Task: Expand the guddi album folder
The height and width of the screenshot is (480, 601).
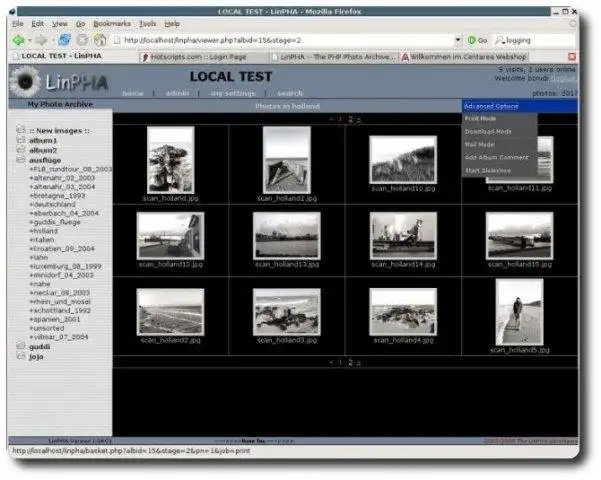Action: [21, 346]
